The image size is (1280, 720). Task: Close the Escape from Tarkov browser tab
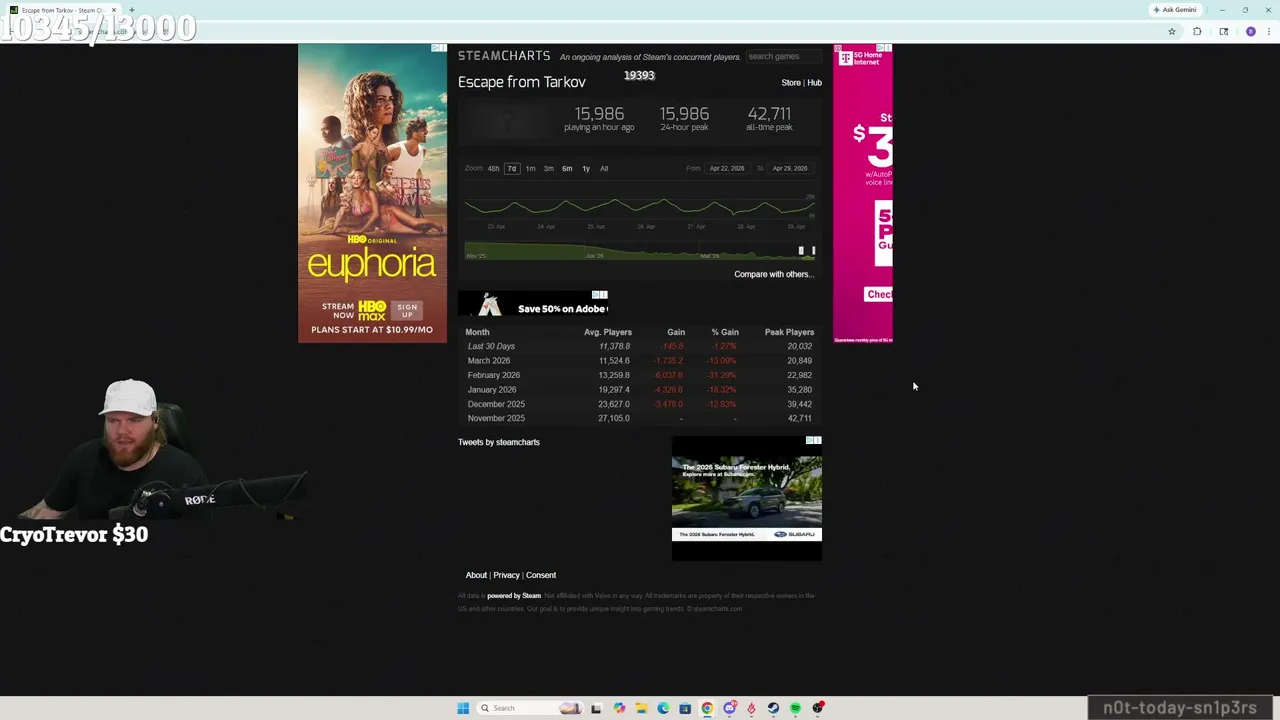(x=113, y=10)
